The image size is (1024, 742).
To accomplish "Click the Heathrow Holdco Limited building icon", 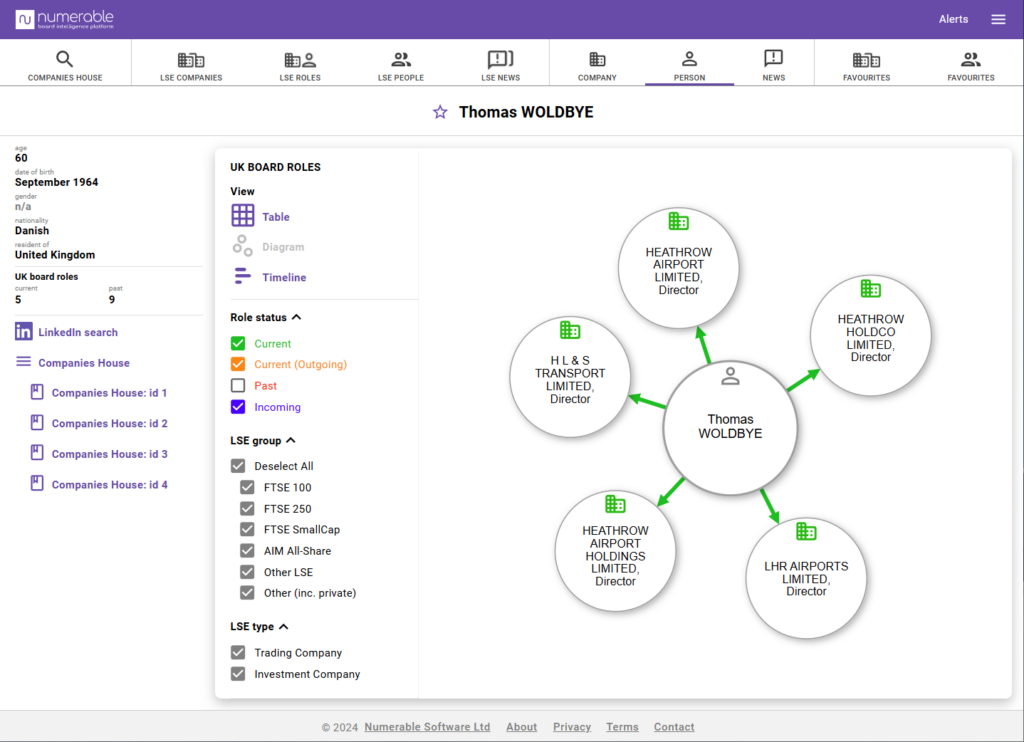I will [x=871, y=288].
